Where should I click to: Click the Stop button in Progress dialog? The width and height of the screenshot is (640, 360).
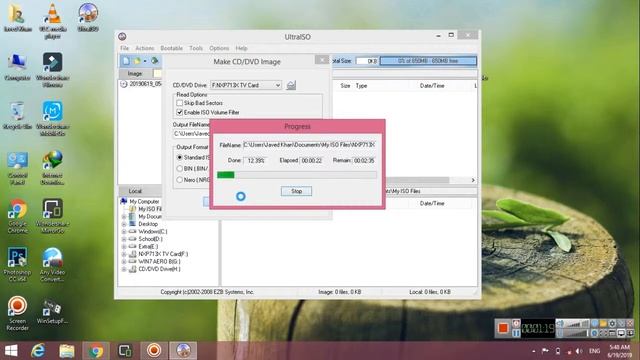296,191
